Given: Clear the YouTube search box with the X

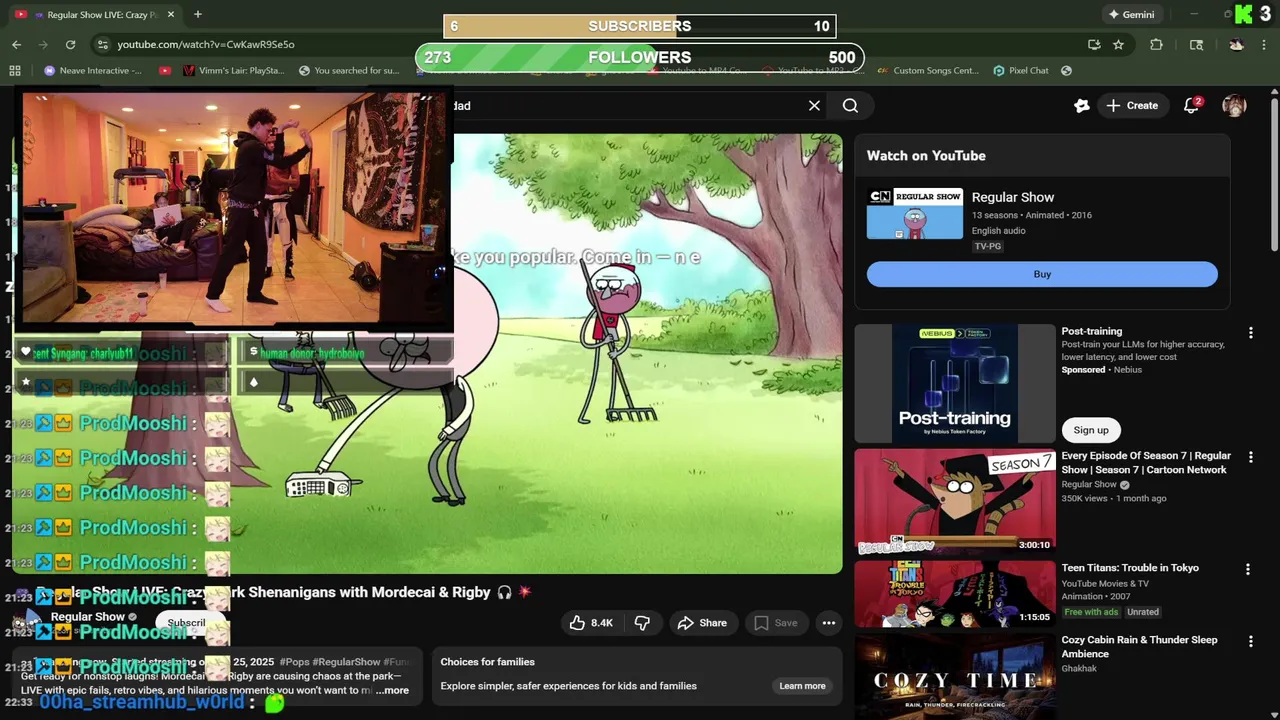Looking at the screenshot, I should pos(814,105).
